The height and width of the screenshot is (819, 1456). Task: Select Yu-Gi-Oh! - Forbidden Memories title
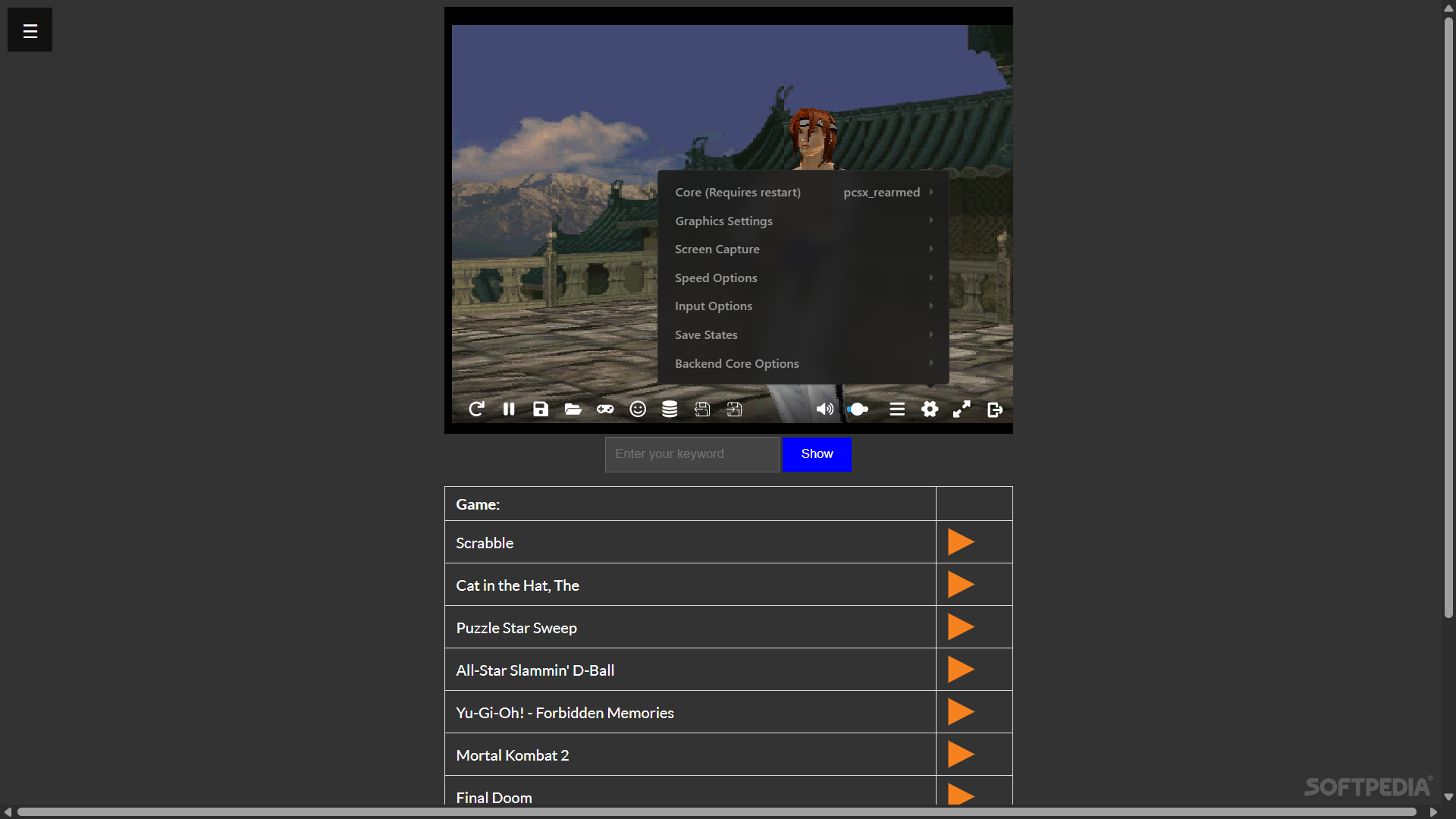565,713
